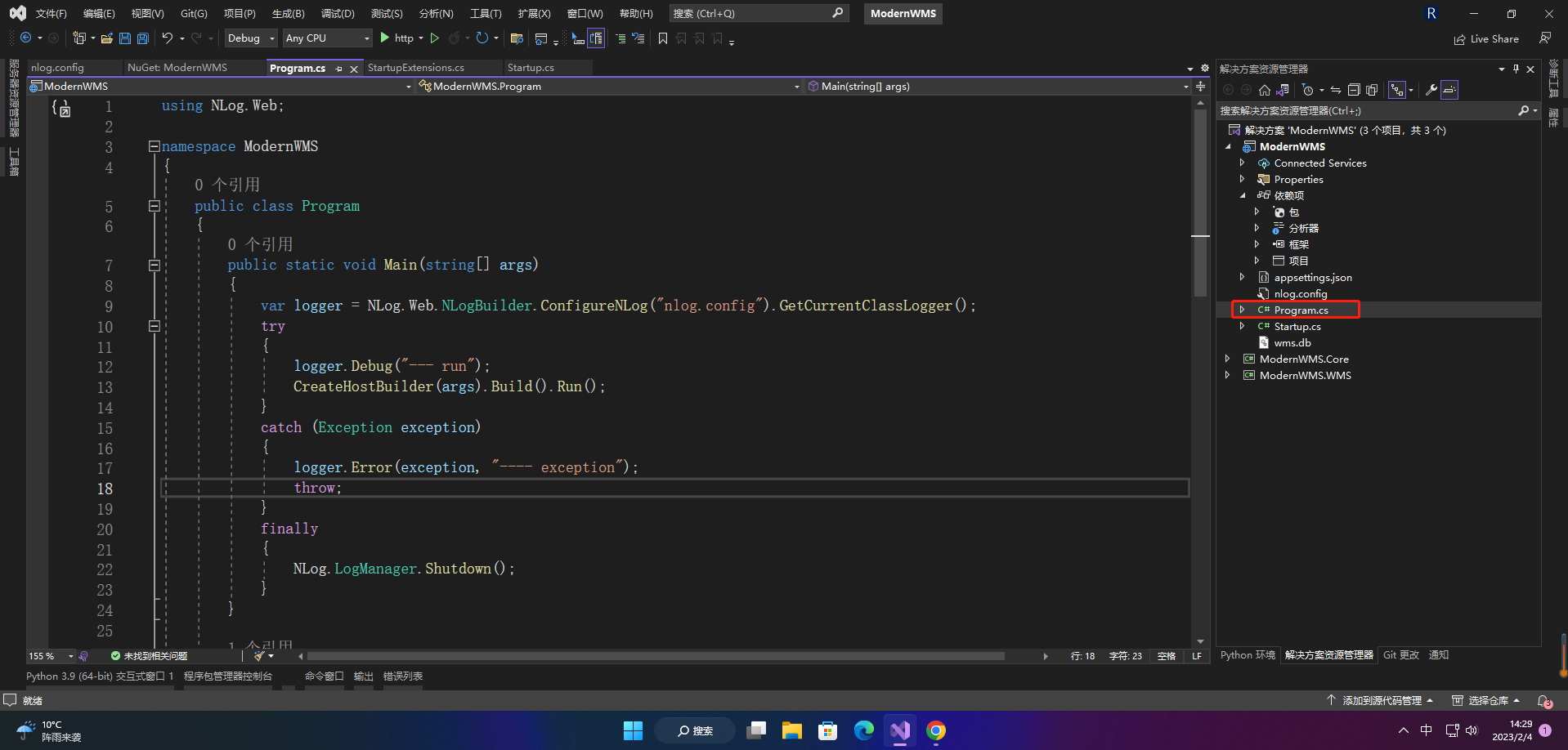Click the Toggle Bookmark icon
The image size is (1568, 750).
coord(663,38)
